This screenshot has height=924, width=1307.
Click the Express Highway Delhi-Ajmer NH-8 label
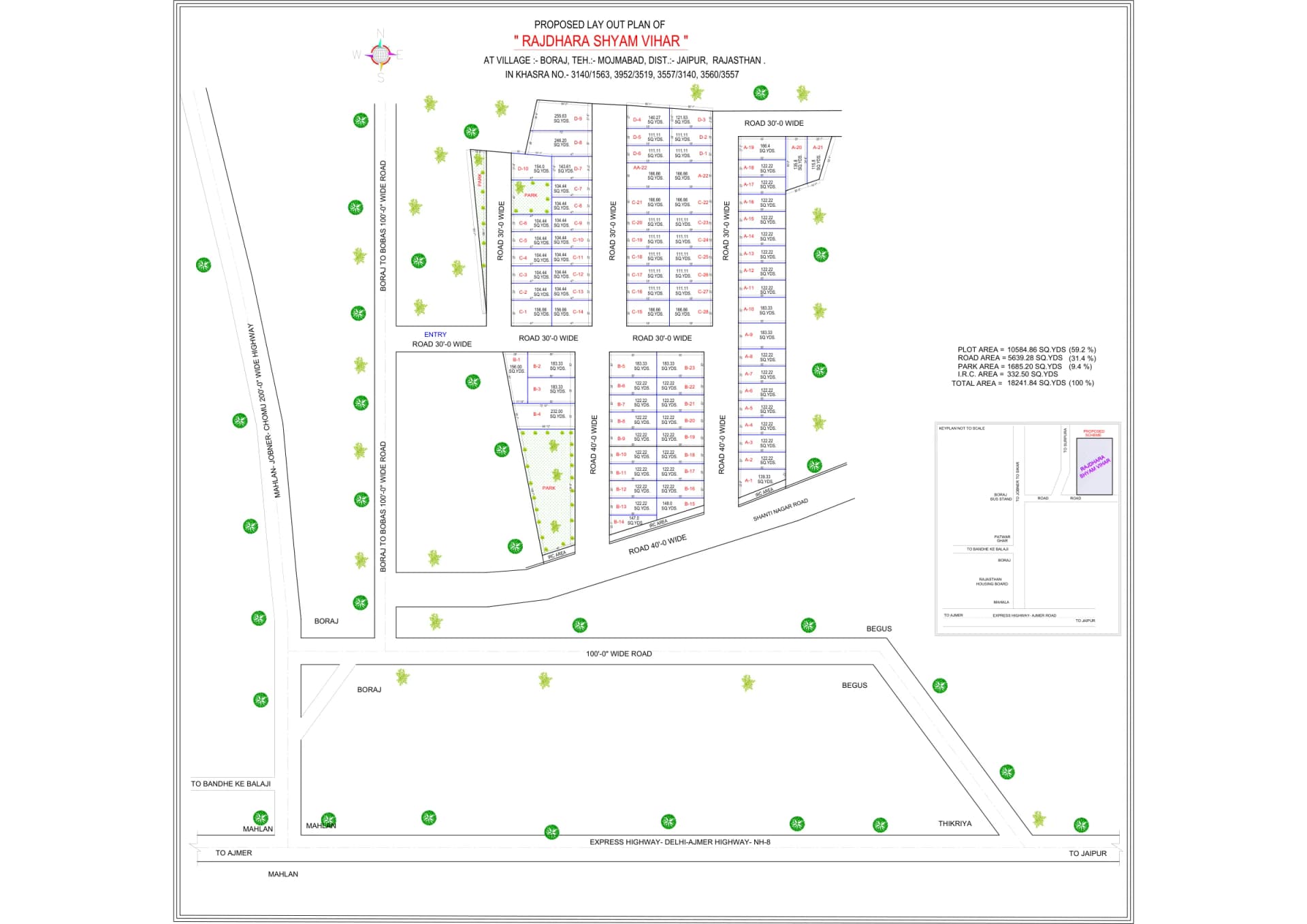pyautogui.click(x=679, y=842)
